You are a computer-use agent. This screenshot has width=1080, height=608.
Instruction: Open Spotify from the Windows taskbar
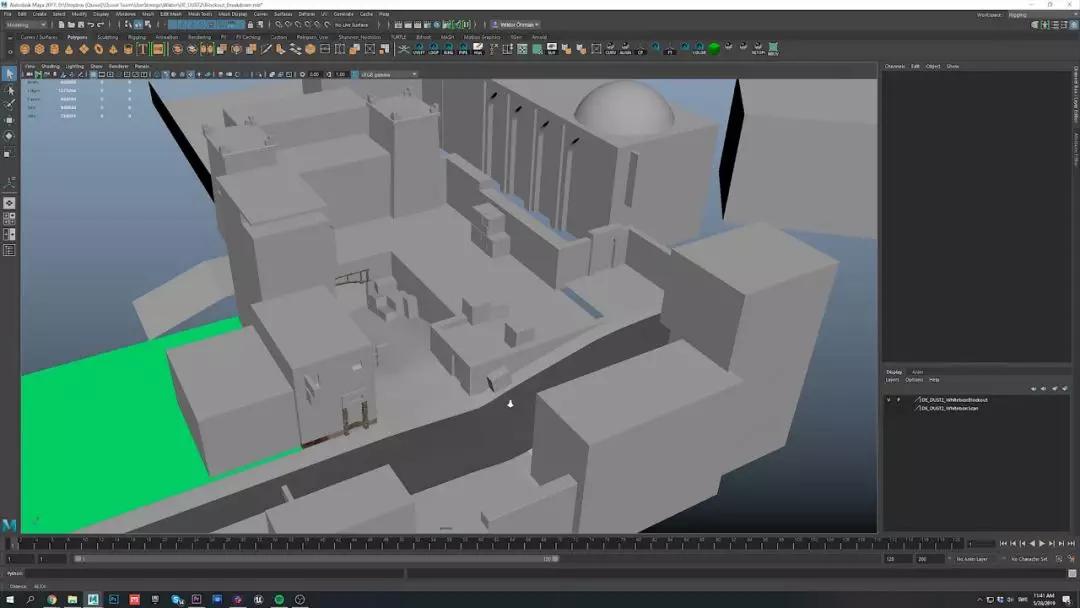(x=279, y=599)
